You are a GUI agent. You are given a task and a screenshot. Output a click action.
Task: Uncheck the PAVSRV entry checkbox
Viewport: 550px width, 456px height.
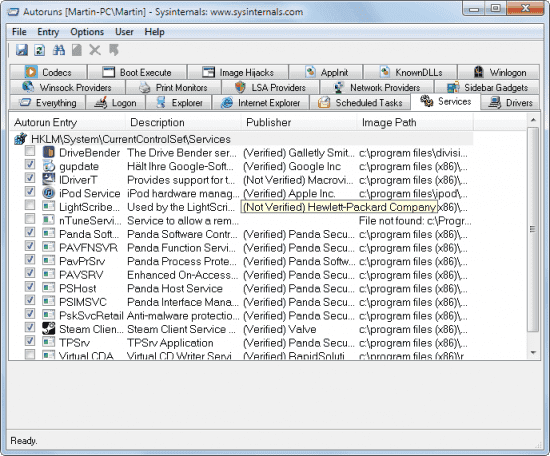click(30, 273)
